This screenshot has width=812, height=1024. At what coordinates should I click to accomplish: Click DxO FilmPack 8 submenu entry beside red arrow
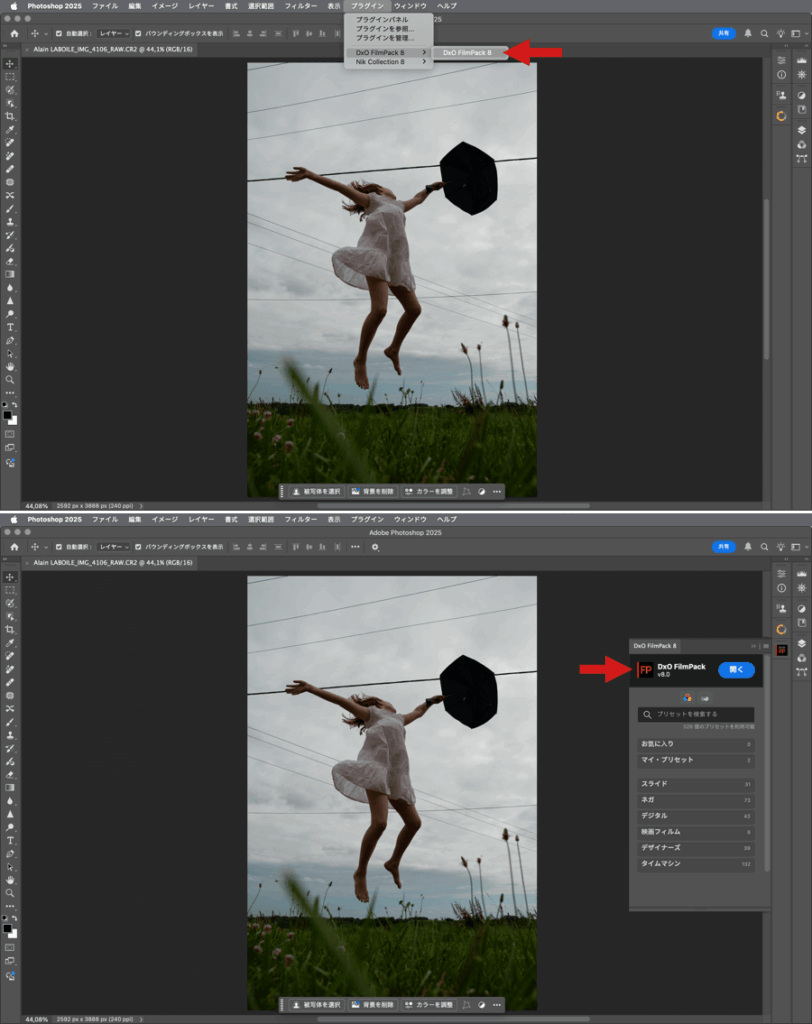pyautogui.click(x=467, y=52)
